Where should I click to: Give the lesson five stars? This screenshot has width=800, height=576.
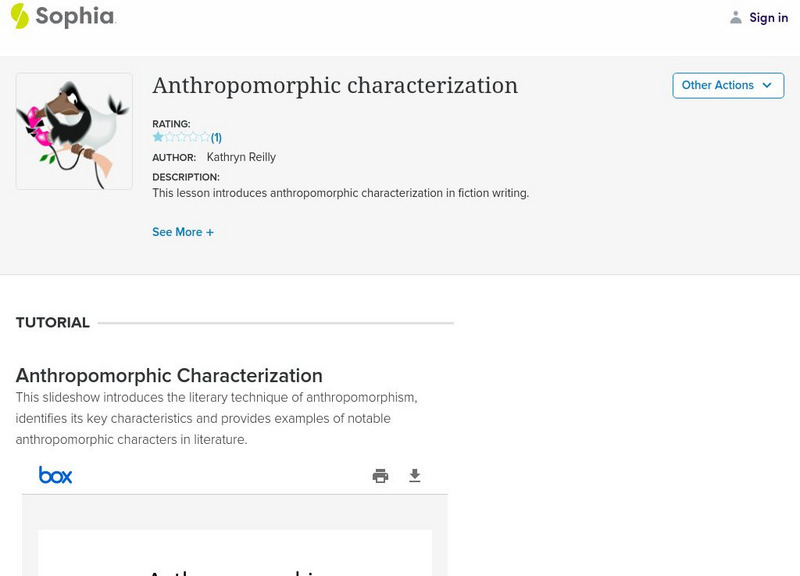tap(205, 137)
